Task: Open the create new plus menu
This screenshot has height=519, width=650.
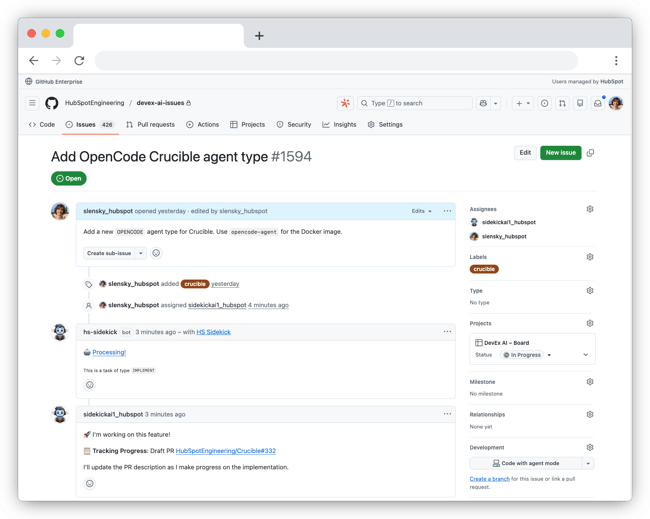Action: click(x=523, y=103)
